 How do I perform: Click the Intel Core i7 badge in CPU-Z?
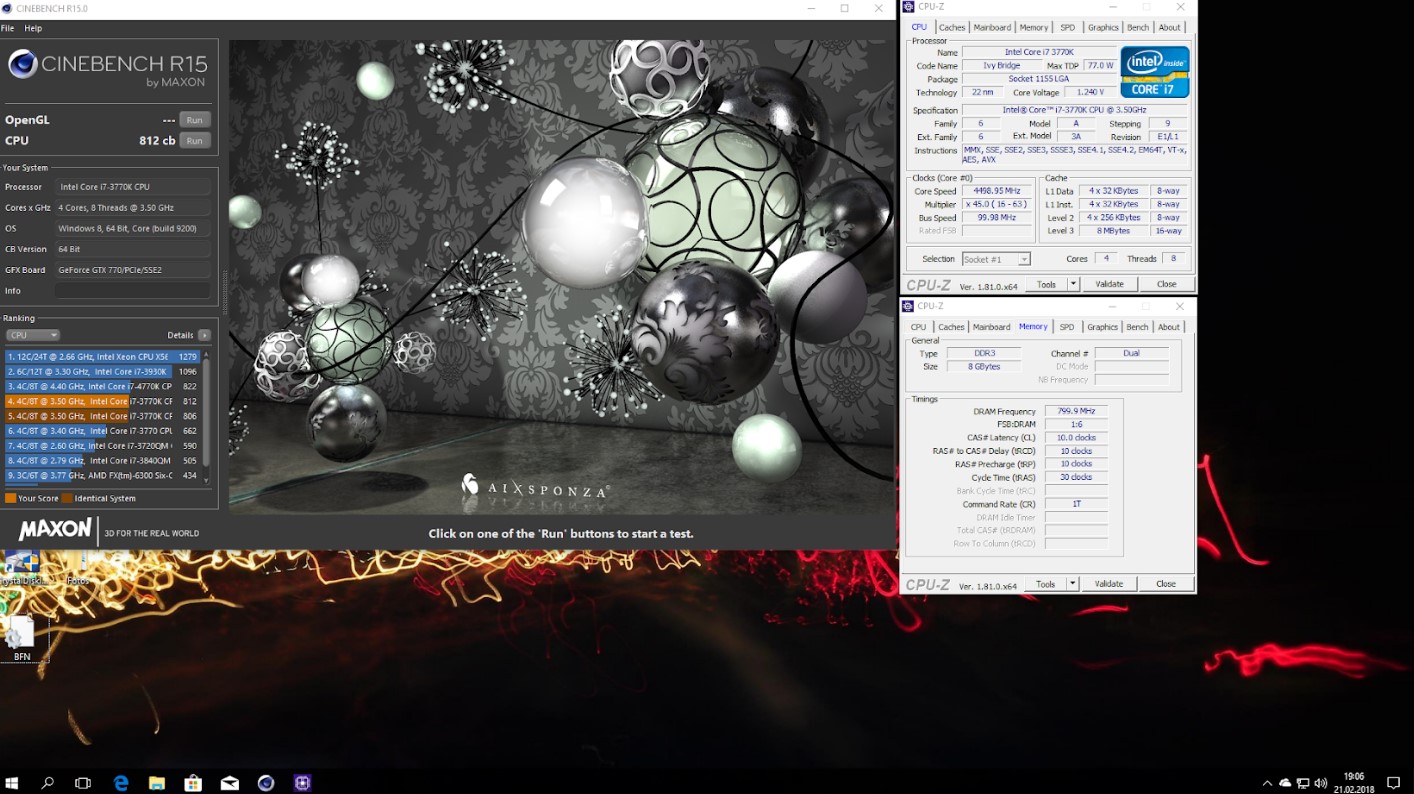[1155, 72]
